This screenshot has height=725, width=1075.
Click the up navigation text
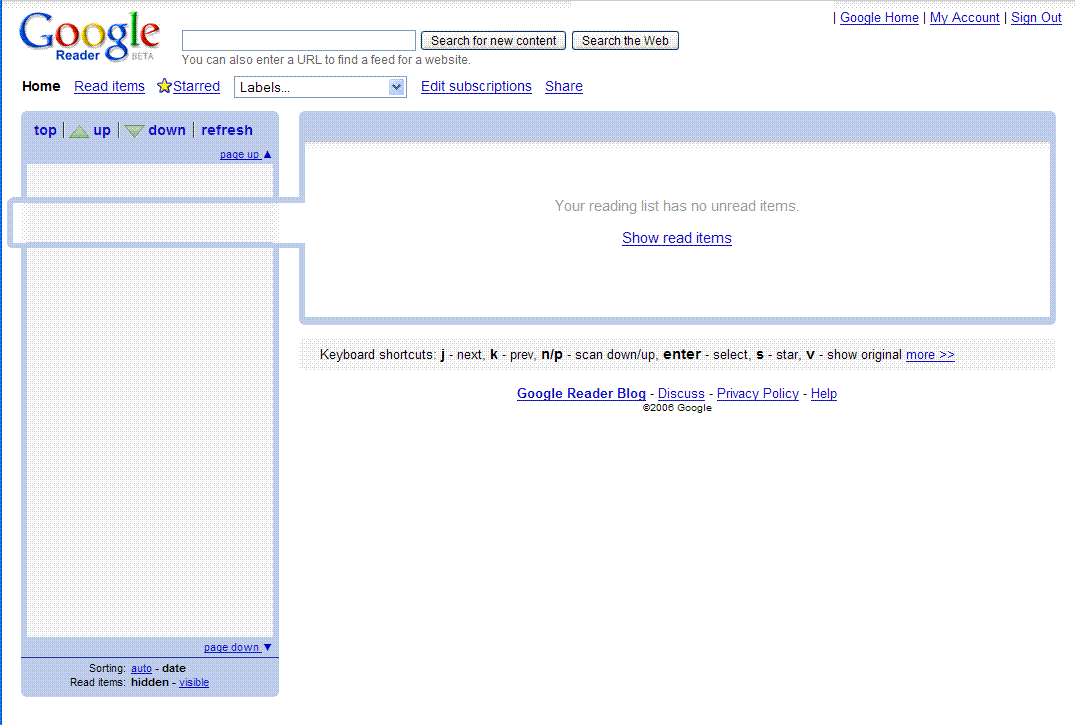101,130
